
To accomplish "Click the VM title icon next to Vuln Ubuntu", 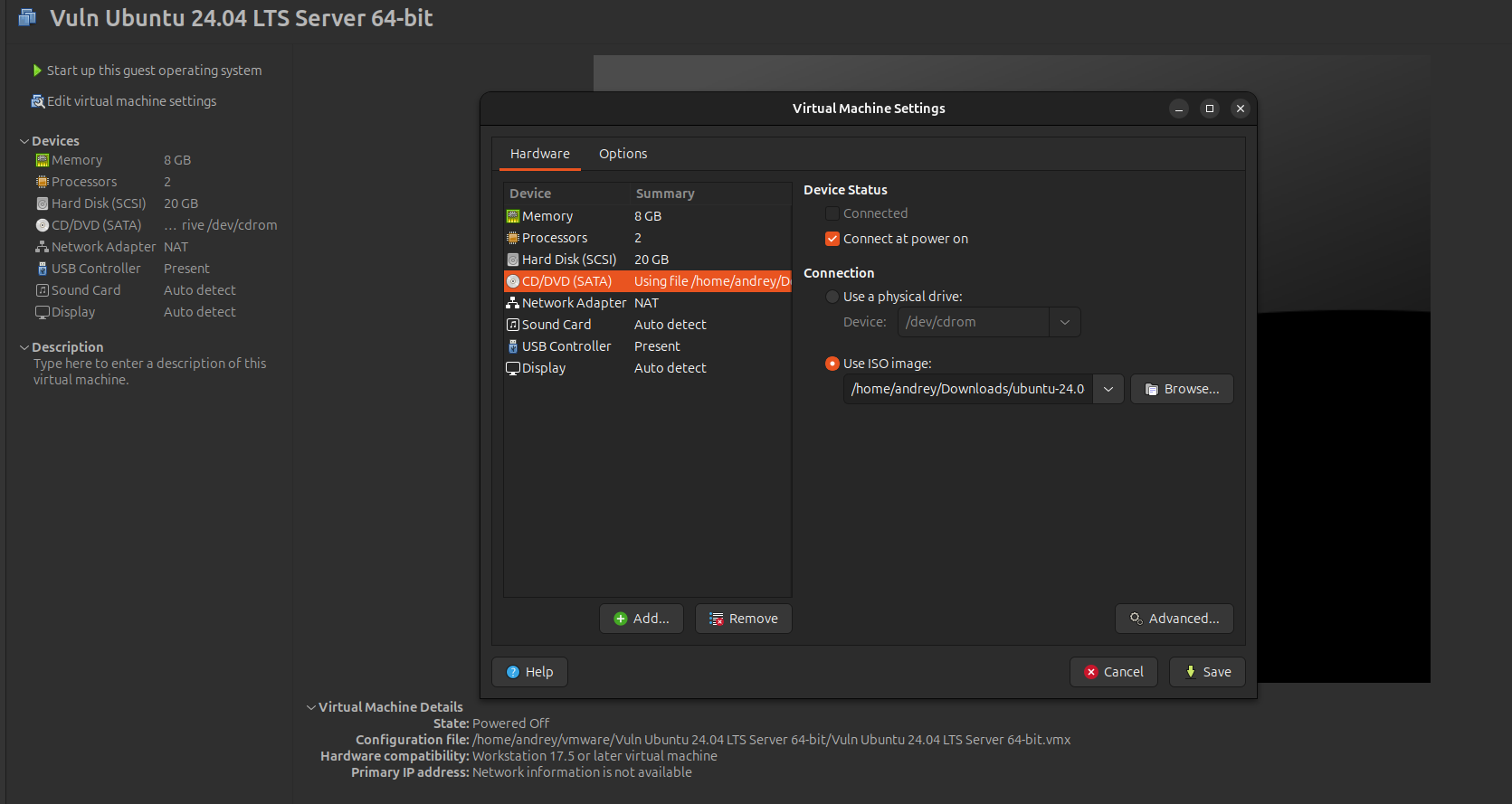I will tap(27, 17).
